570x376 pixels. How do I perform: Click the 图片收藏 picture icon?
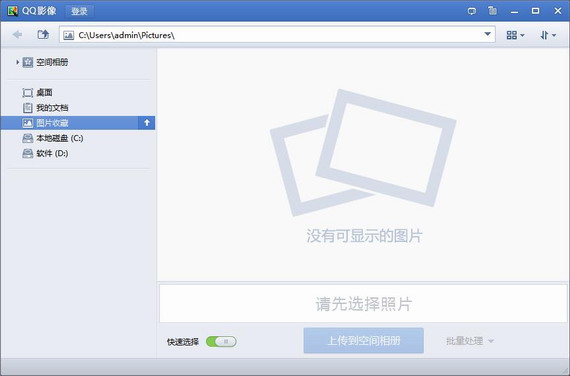28,123
